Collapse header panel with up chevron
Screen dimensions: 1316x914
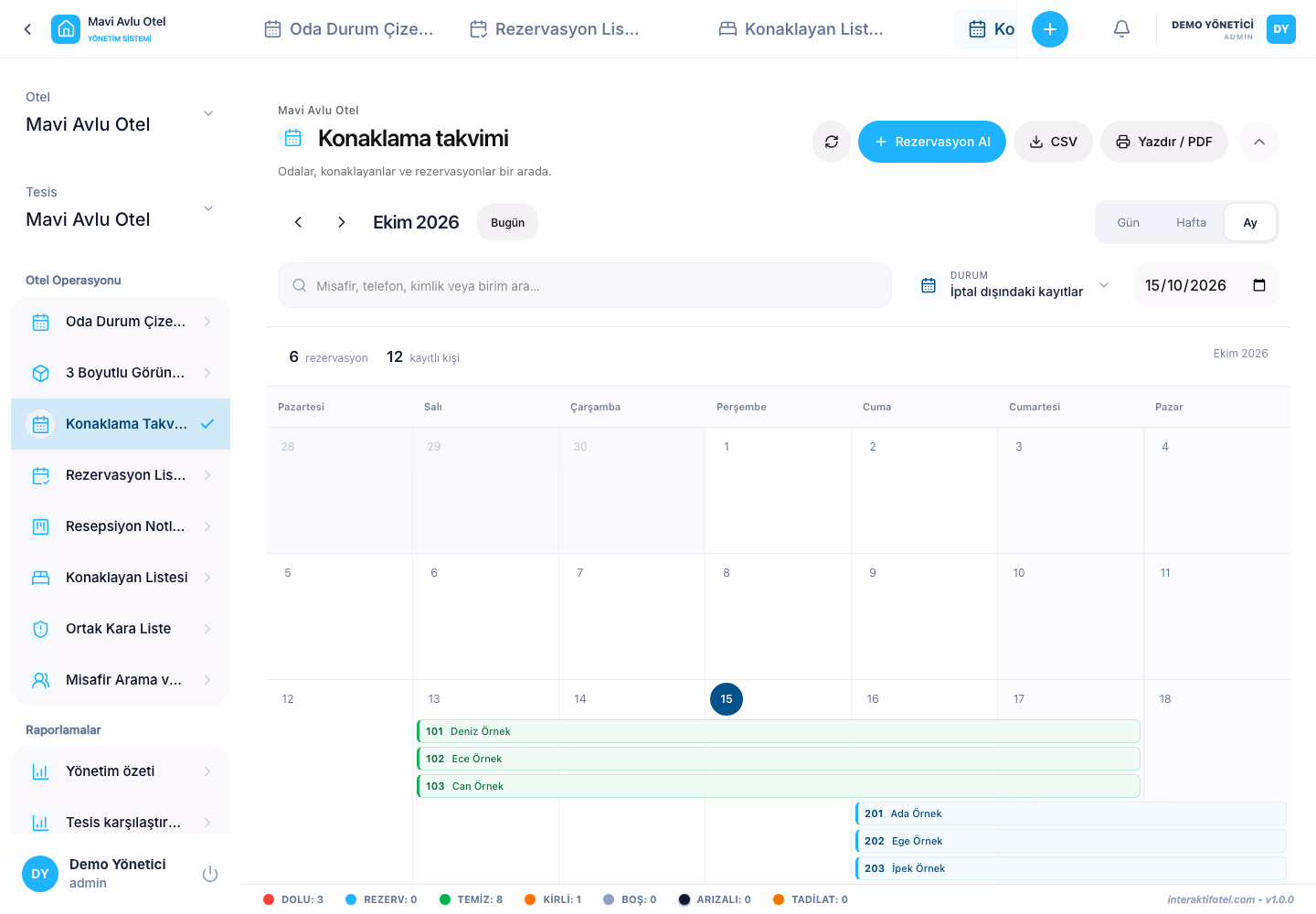coord(1259,142)
